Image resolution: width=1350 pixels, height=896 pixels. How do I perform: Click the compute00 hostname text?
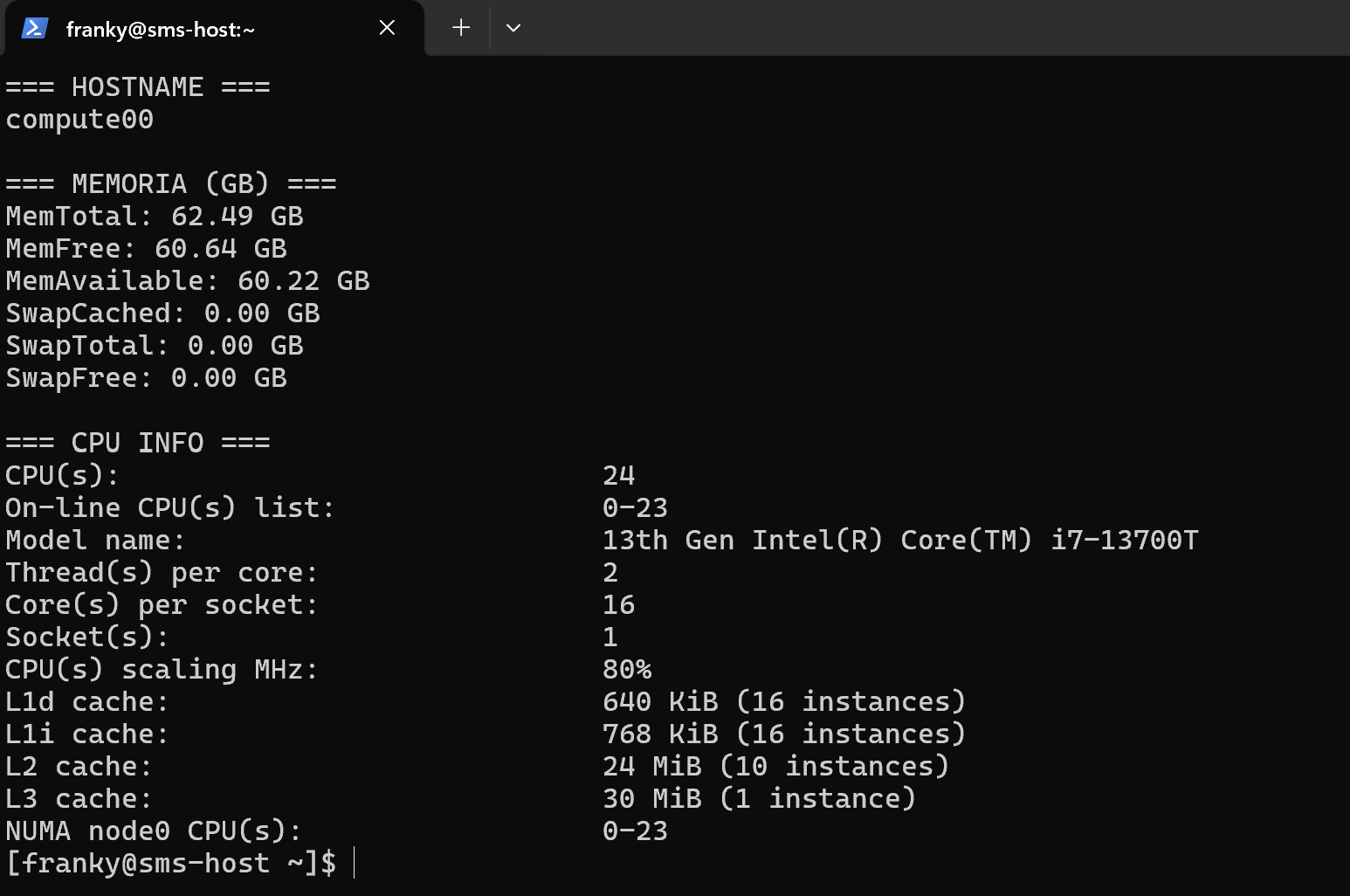click(x=79, y=120)
